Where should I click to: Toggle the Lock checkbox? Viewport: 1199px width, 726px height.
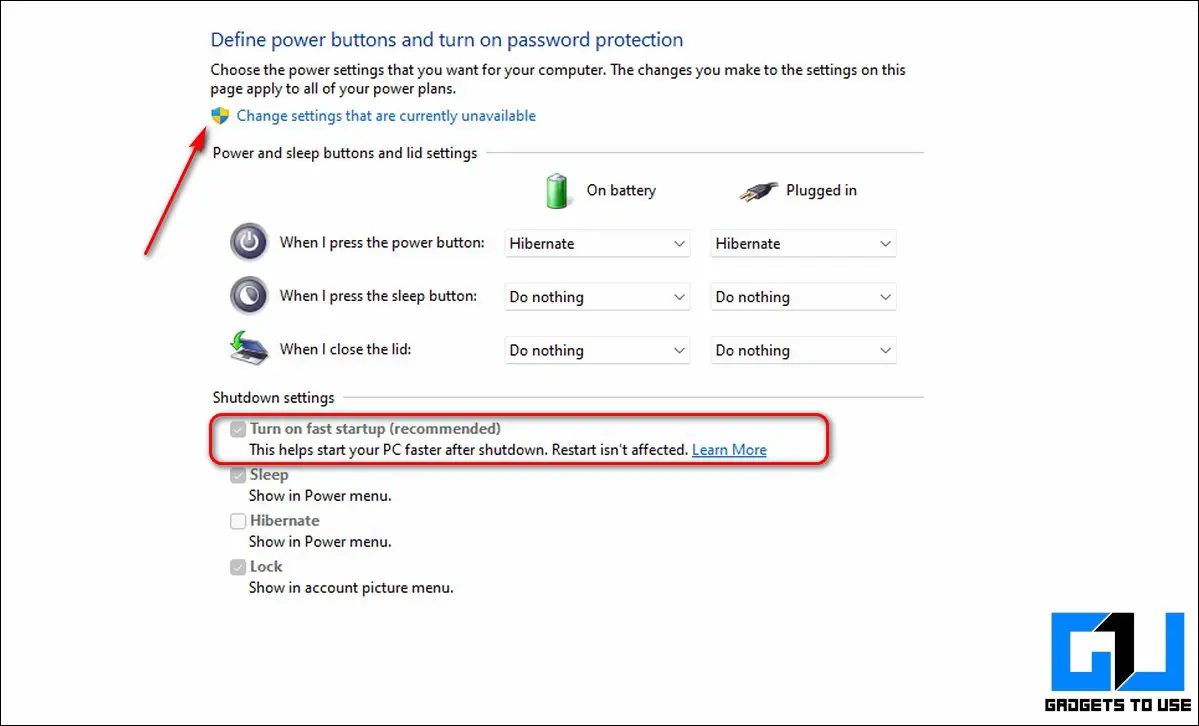[238, 567]
